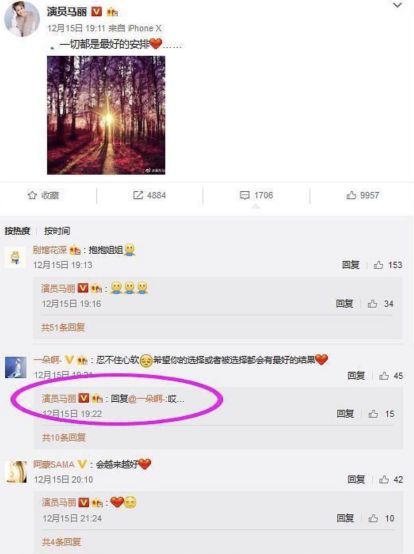This screenshot has height=554, width=414.
Task: Expand 共10条回复 replies
Action: click(x=64, y=438)
